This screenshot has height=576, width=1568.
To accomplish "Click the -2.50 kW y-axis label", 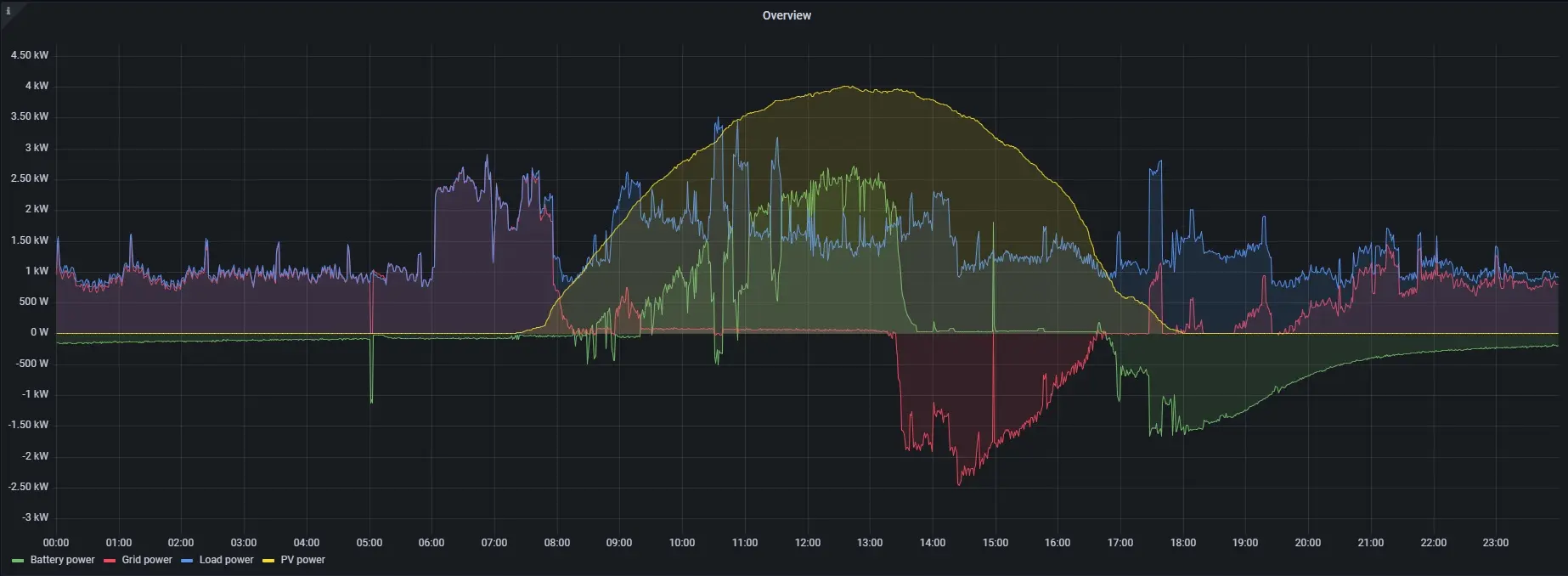I will tap(28, 487).
